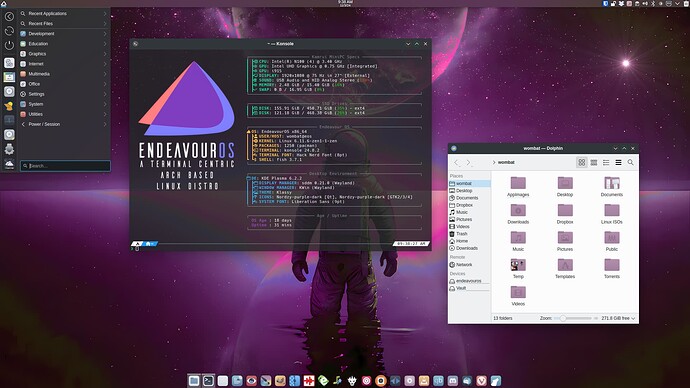
Task: Click the launcher Search field
Action: (65, 166)
